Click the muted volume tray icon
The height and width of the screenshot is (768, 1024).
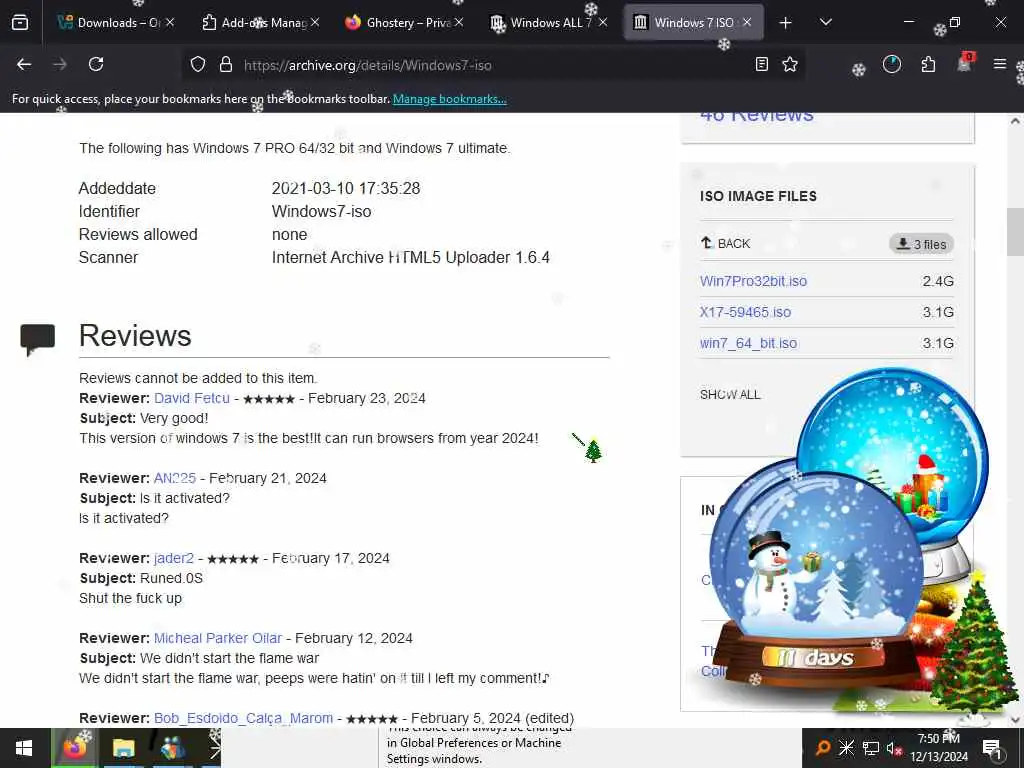click(x=894, y=748)
